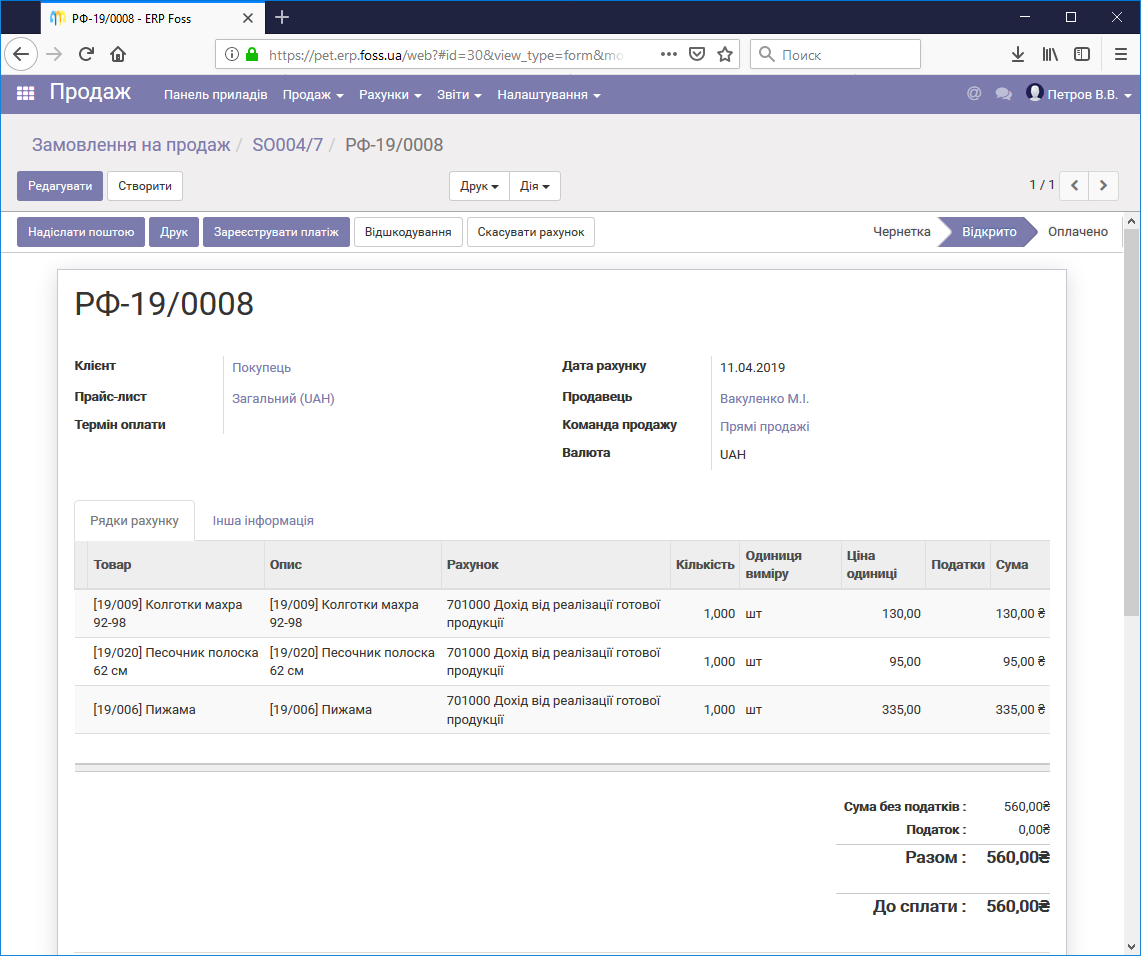This screenshot has height=956, width=1141.
Task: Toggle browser sidebar view
Action: tap(1082, 54)
